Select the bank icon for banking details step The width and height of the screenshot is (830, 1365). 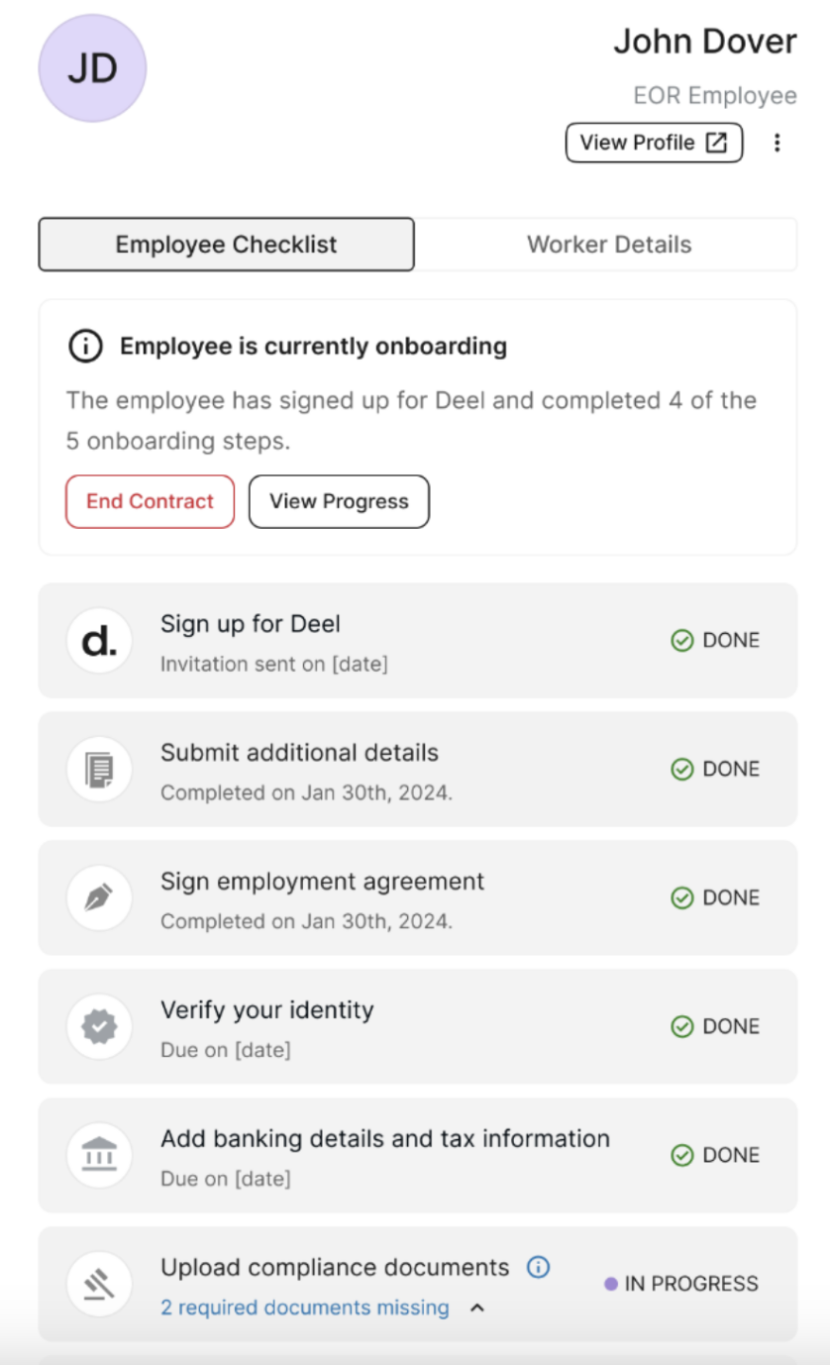[x=98, y=1156]
